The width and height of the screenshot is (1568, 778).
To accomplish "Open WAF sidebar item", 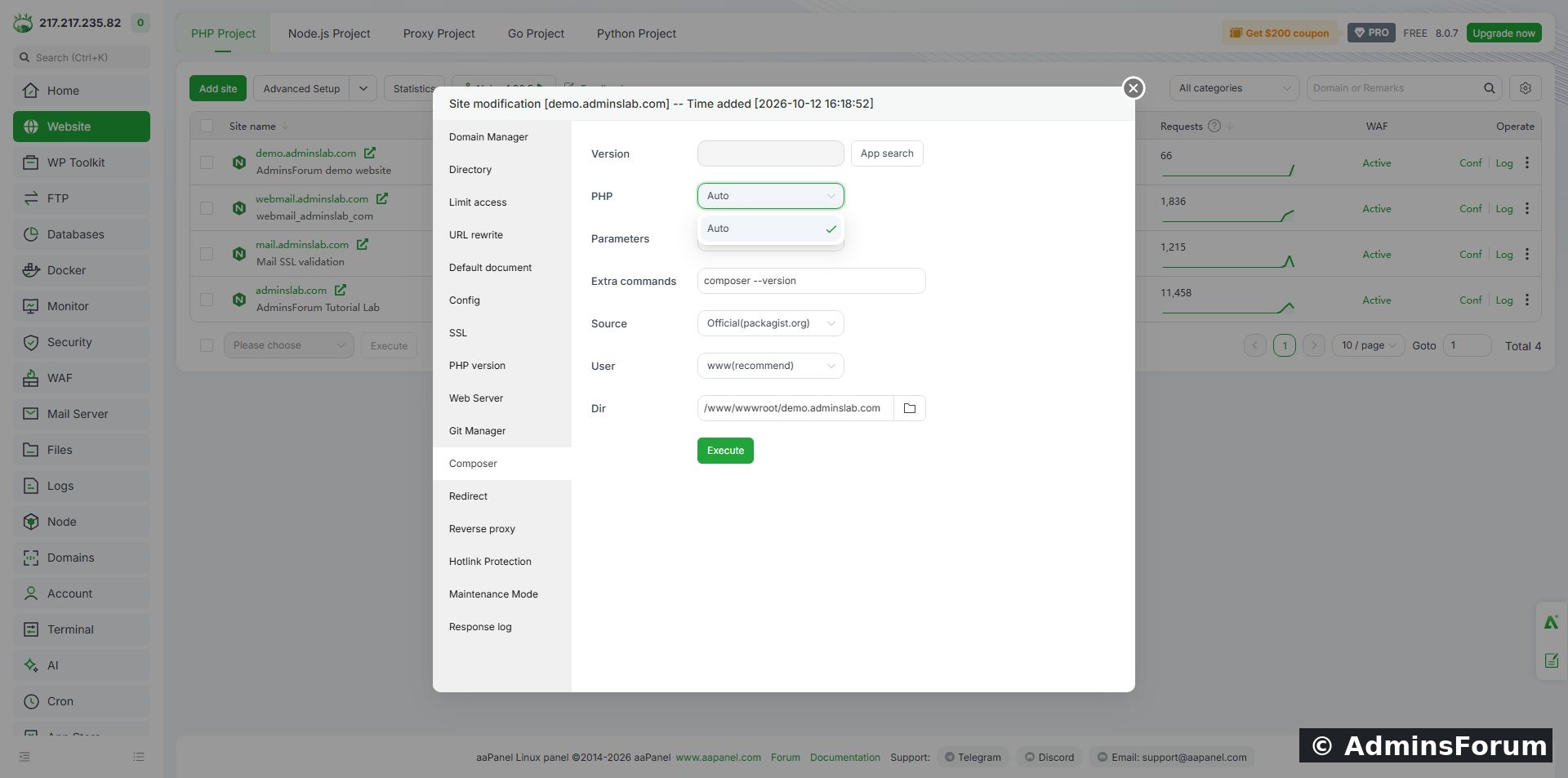I will click(x=82, y=378).
